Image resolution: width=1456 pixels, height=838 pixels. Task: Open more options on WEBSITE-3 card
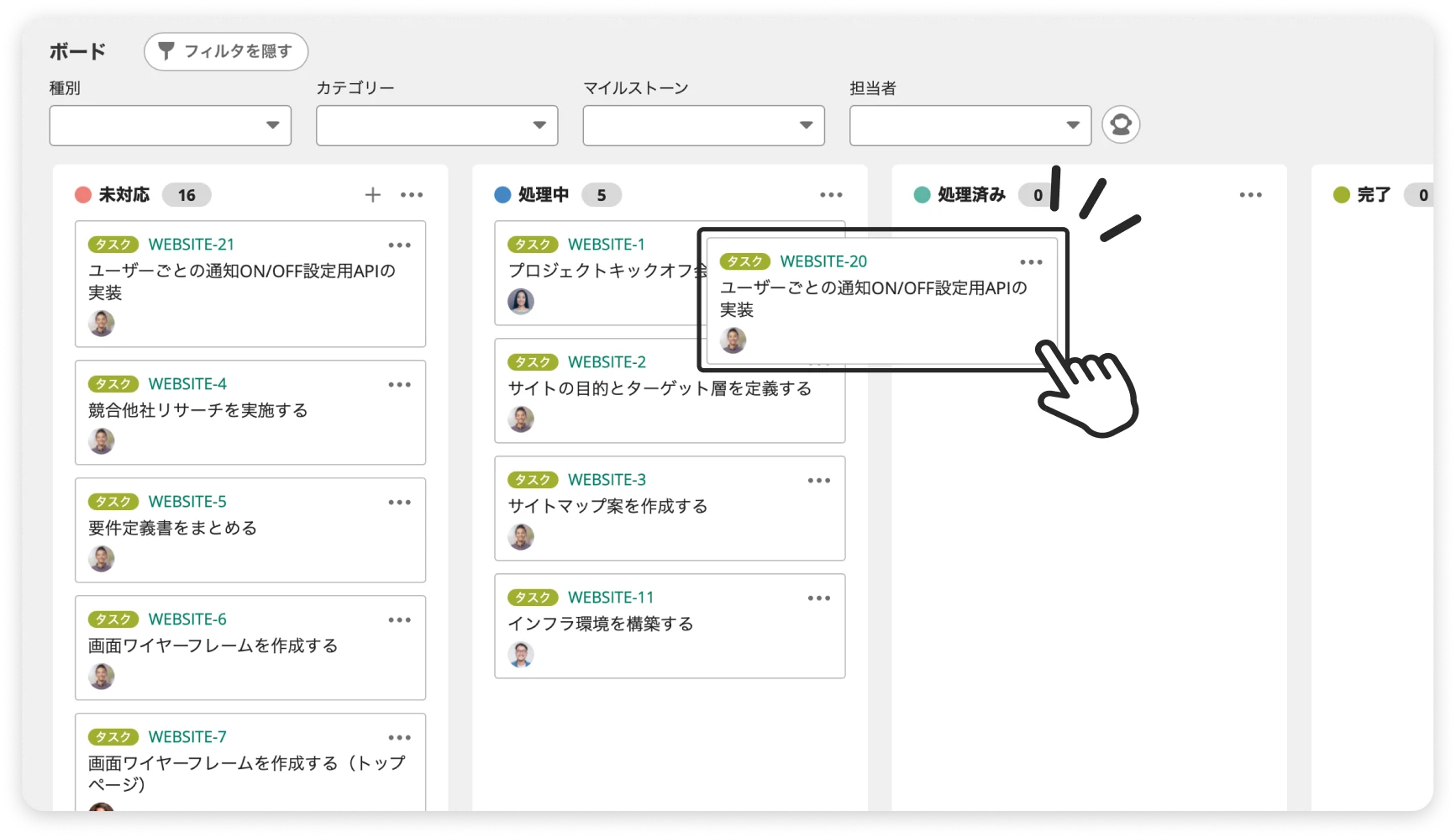tap(818, 481)
